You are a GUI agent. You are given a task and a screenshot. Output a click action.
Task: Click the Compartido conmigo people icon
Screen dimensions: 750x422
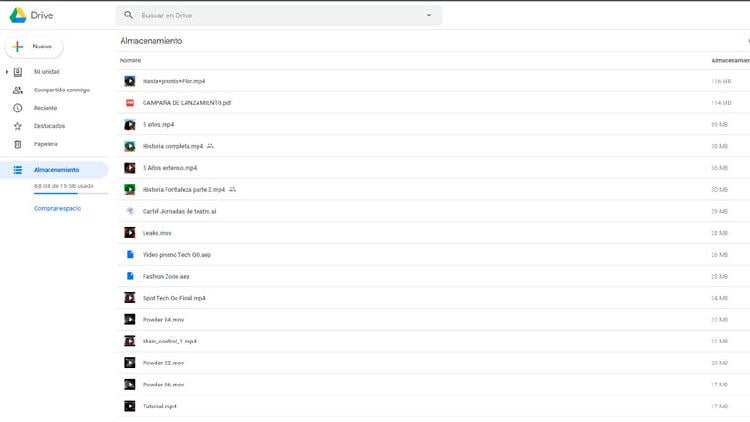coord(18,90)
